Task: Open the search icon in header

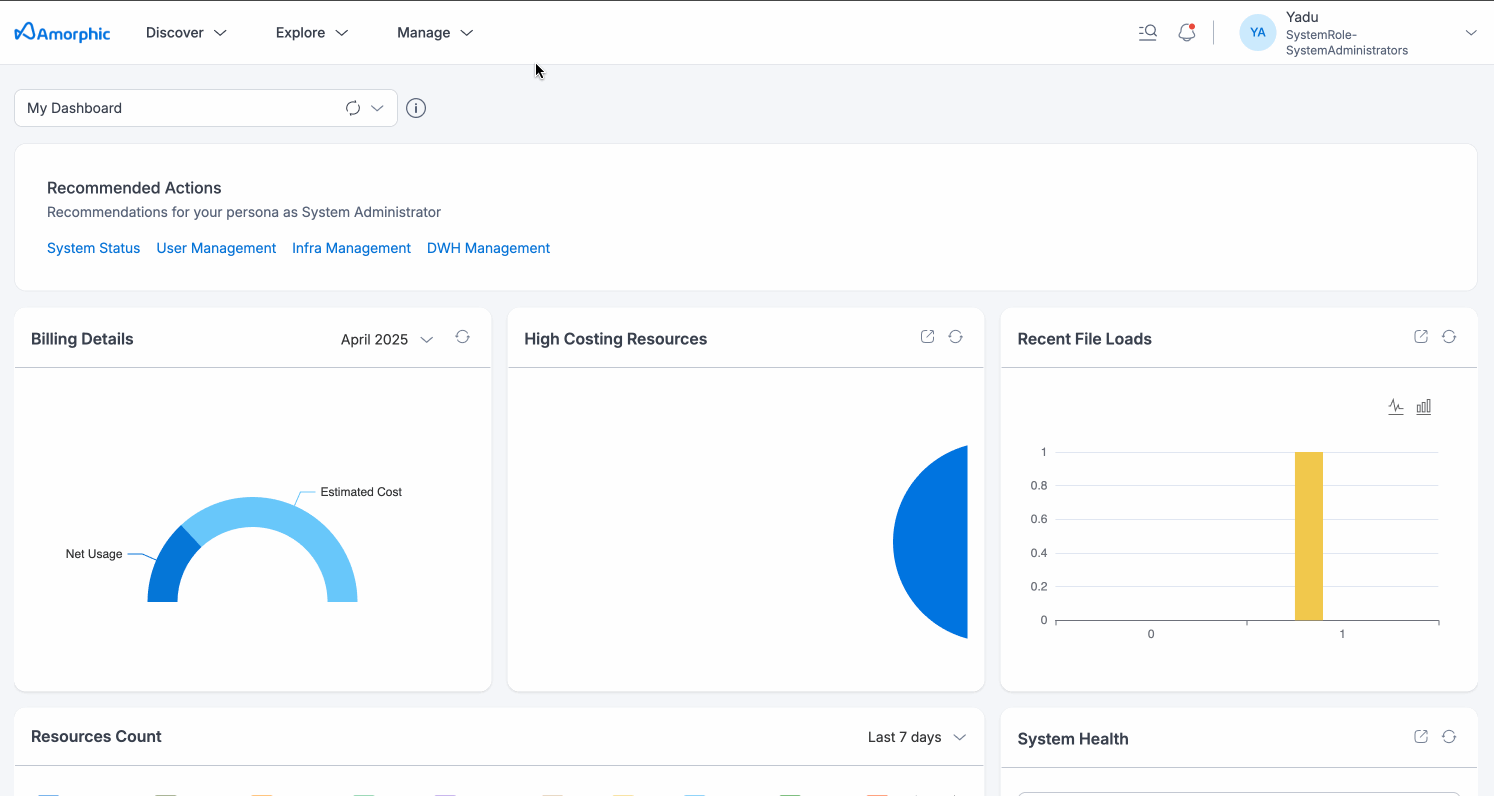Action: click(x=1148, y=32)
